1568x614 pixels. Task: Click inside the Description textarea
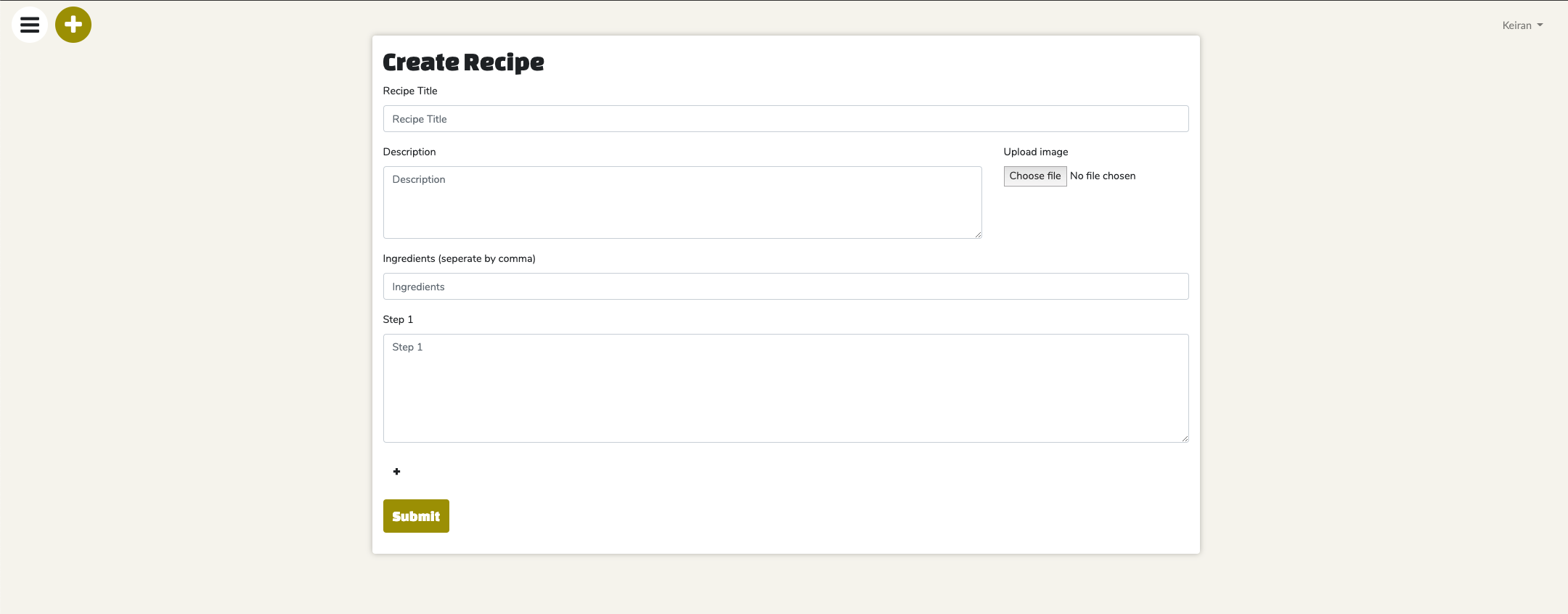tap(682, 202)
